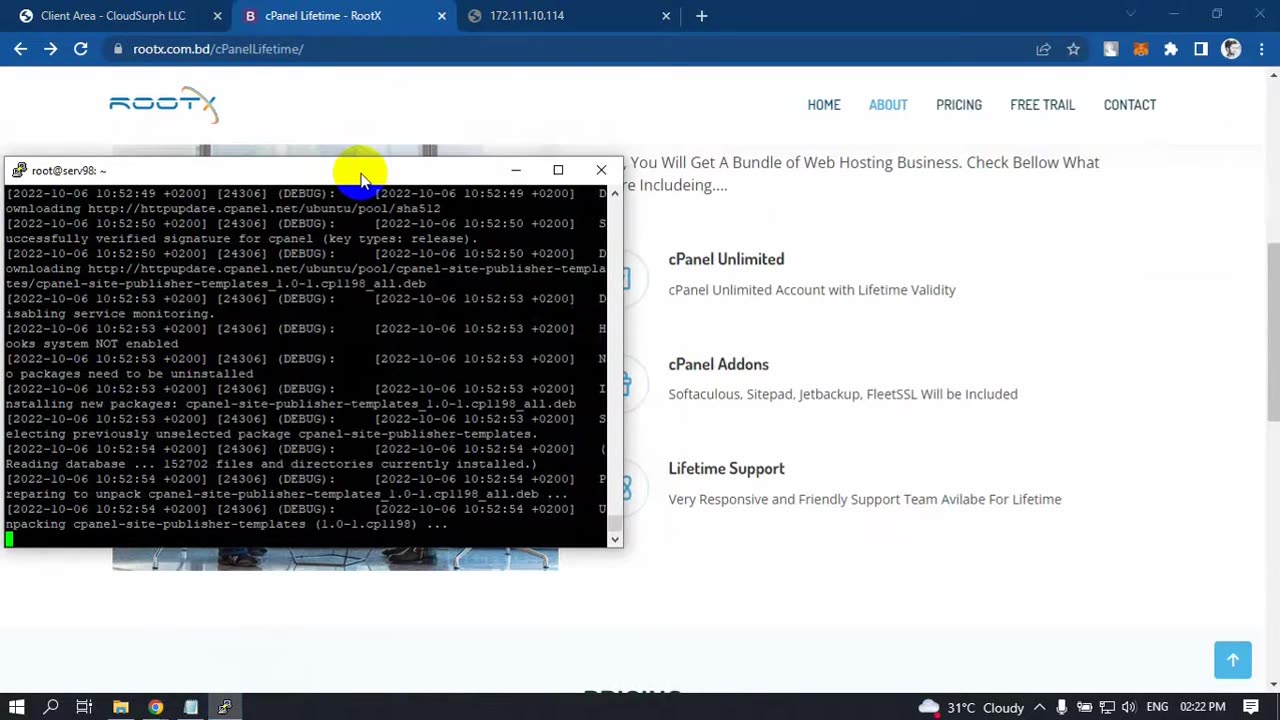
Task: Open the volume speaker tray icon
Action: [1129, 707]
